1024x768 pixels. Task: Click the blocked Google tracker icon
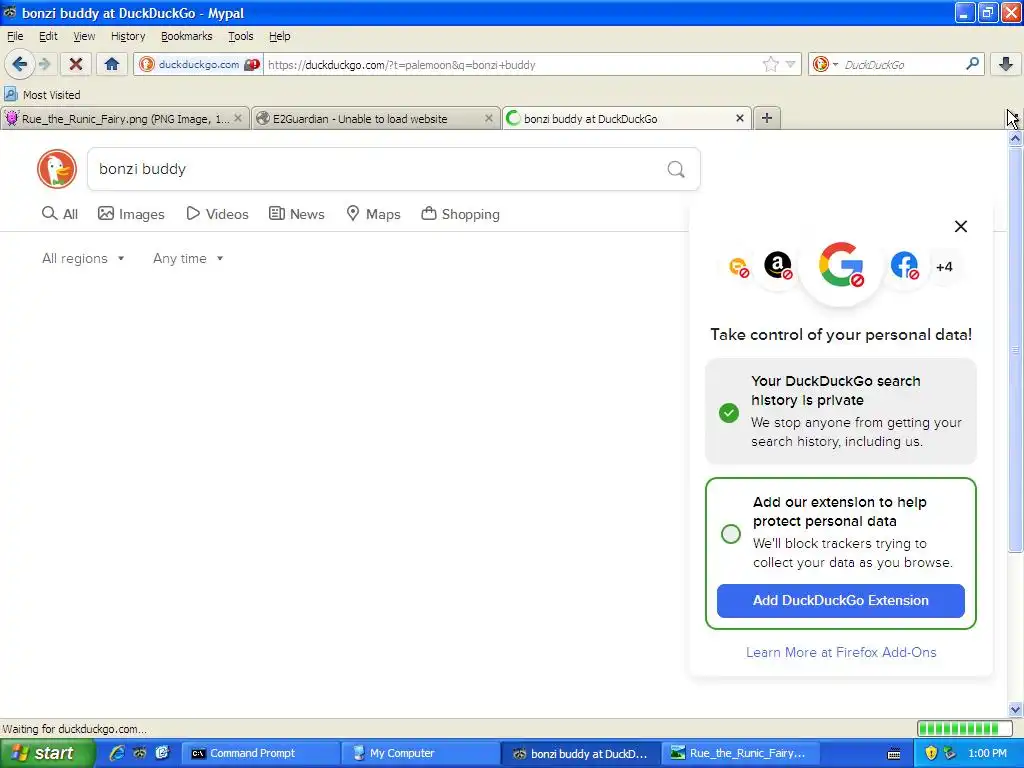(x=841, y=265)
